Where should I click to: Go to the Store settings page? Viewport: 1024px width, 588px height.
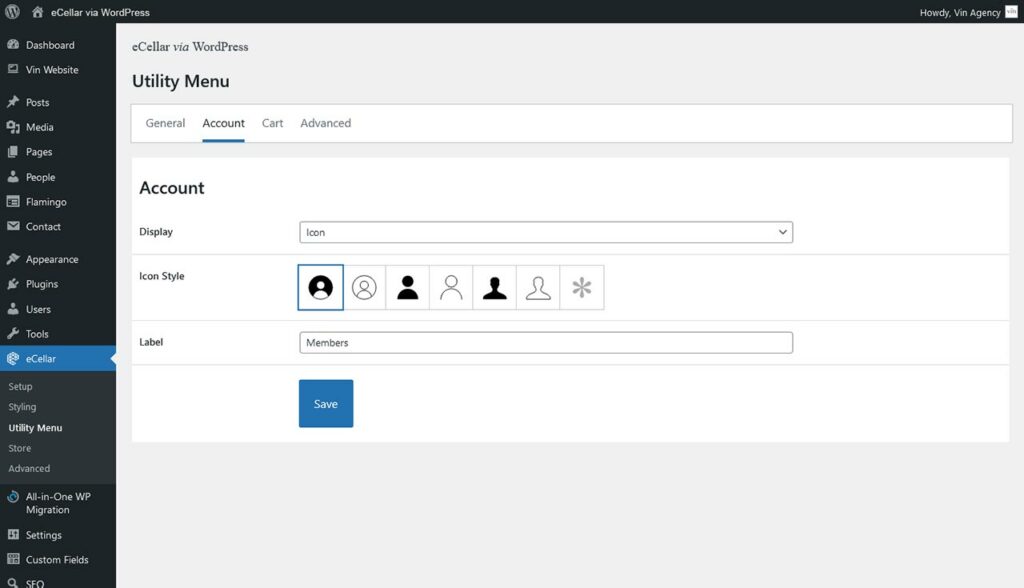coord(19,448)
